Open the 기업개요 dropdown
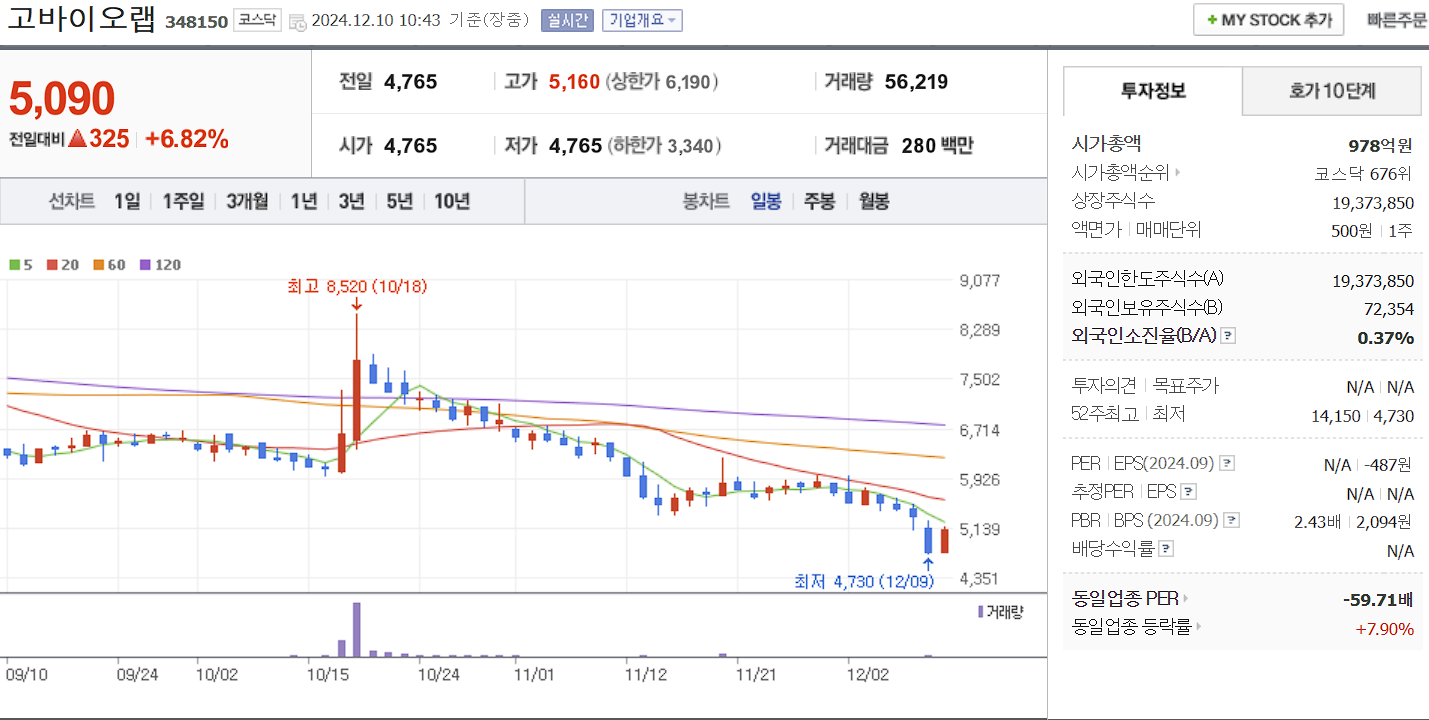 point(641,19)
